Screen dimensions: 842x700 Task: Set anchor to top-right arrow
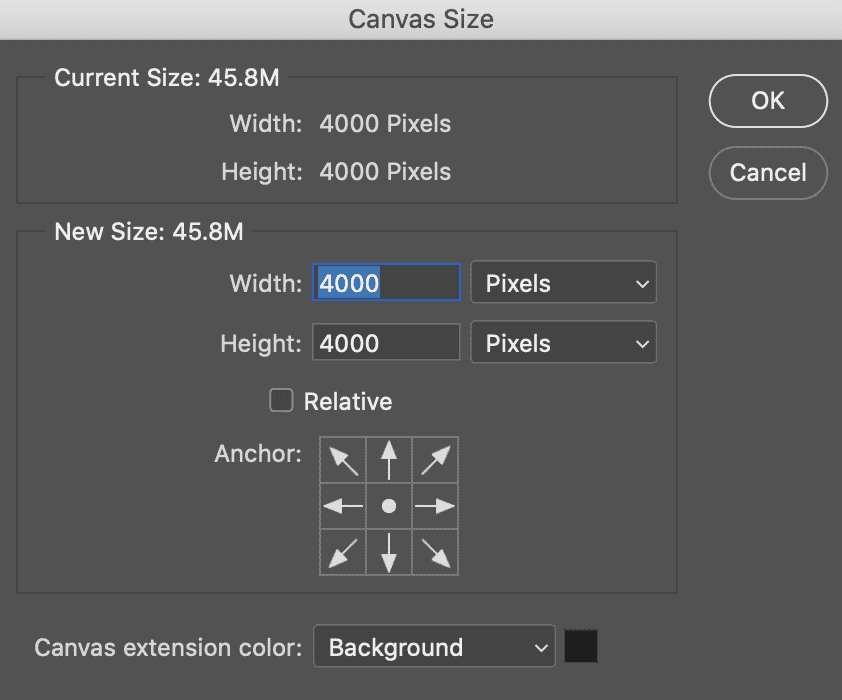[x=435, y=460]
